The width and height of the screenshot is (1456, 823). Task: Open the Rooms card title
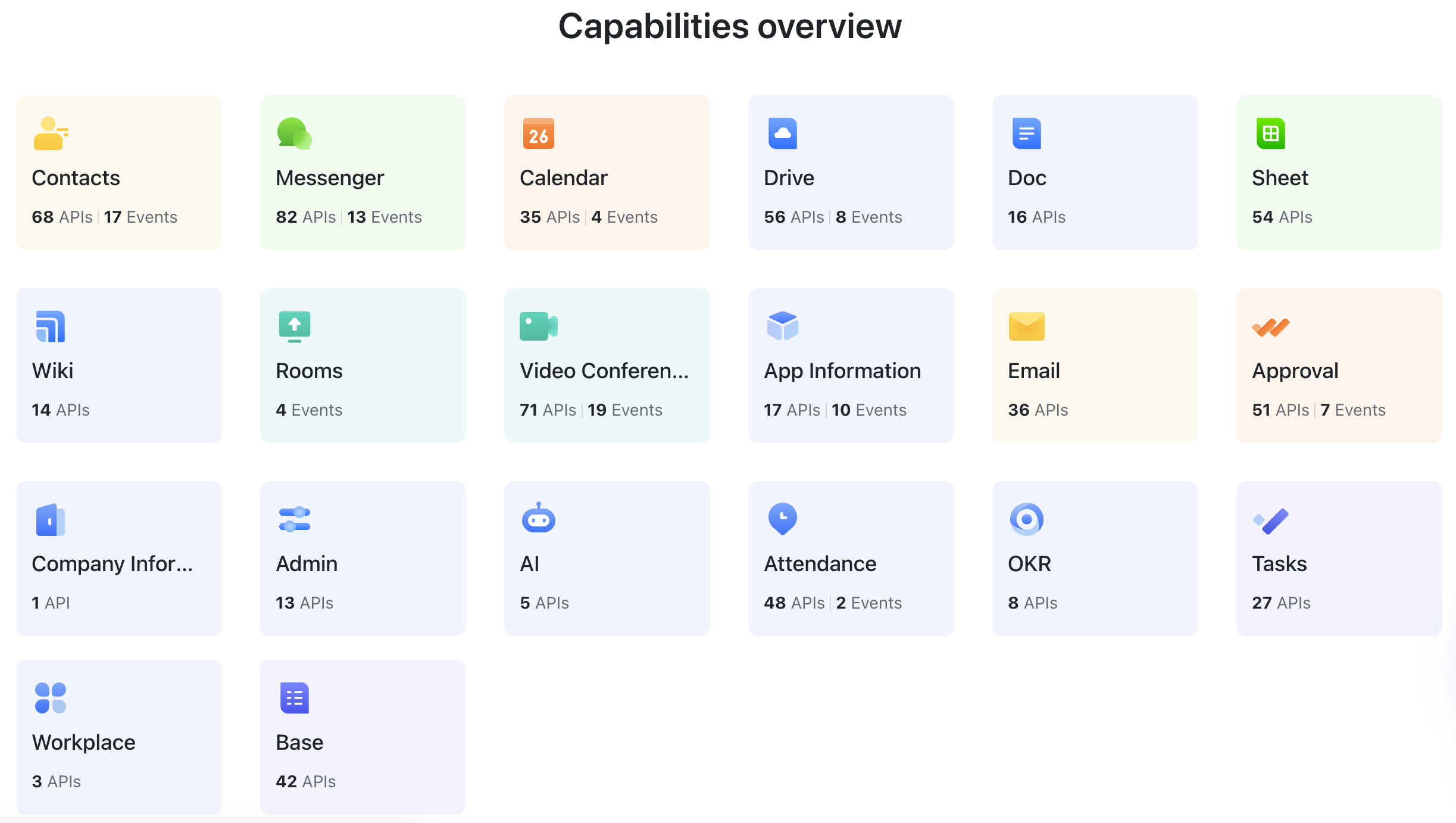point(309,370)
